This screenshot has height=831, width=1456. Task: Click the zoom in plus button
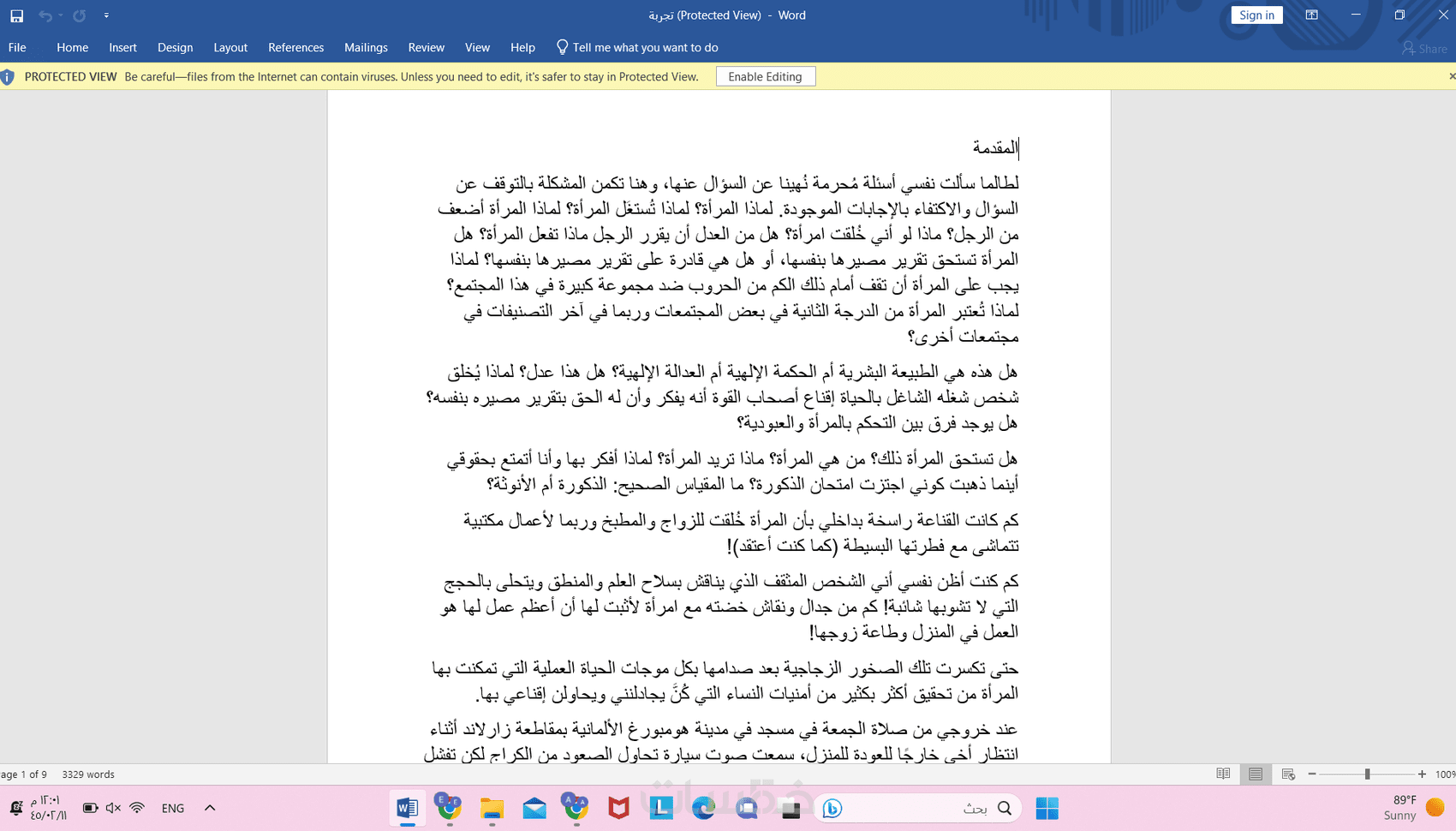click(x=1422, y=774)
